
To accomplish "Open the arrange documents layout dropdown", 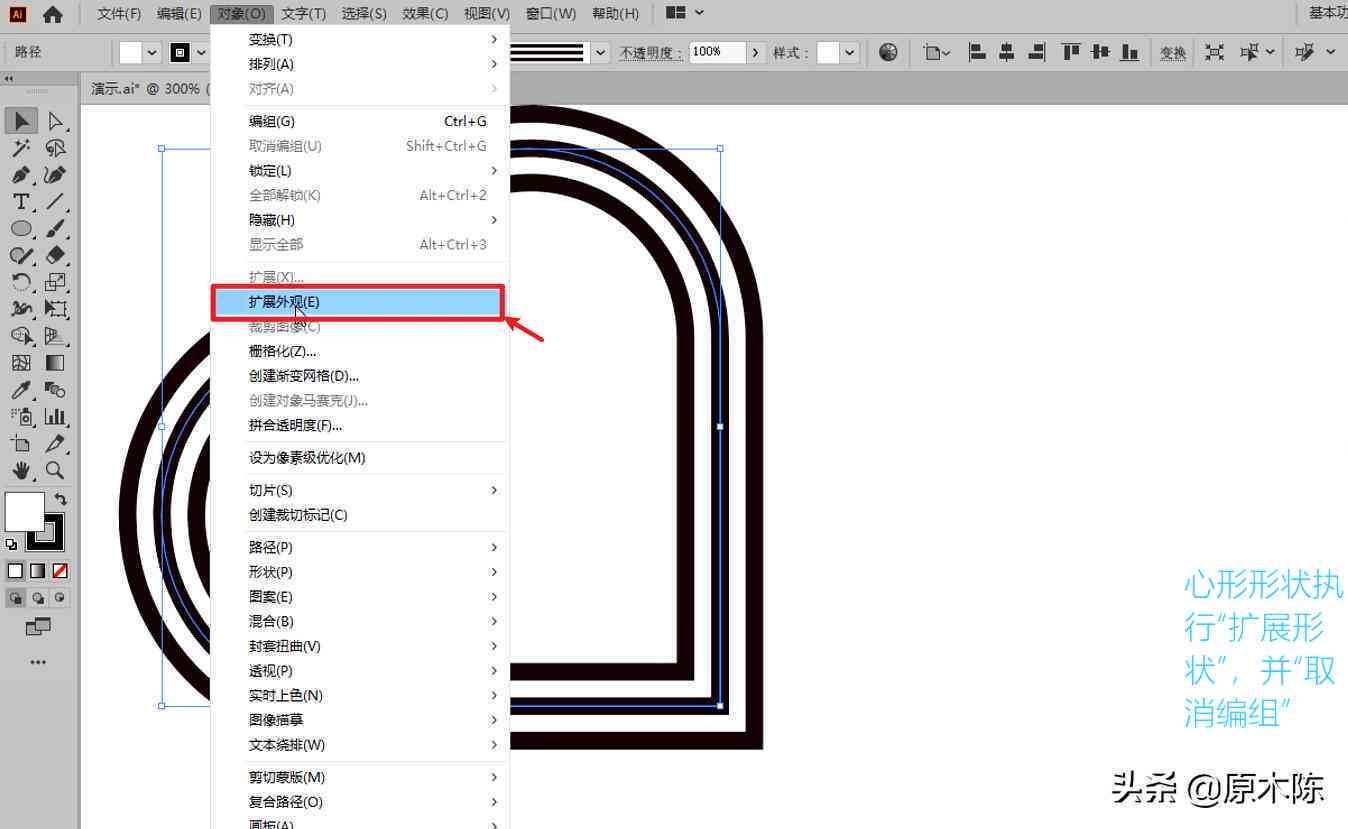I will [685, 13].
